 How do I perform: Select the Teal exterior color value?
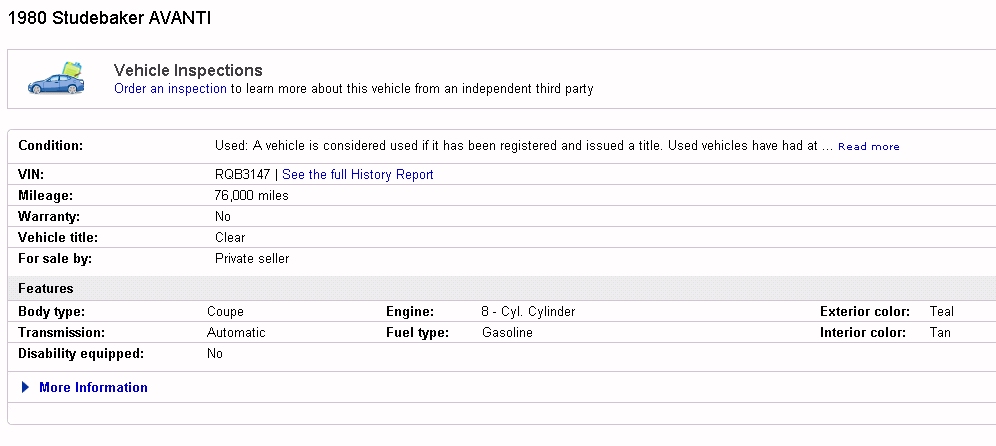(x=941, y=312)
